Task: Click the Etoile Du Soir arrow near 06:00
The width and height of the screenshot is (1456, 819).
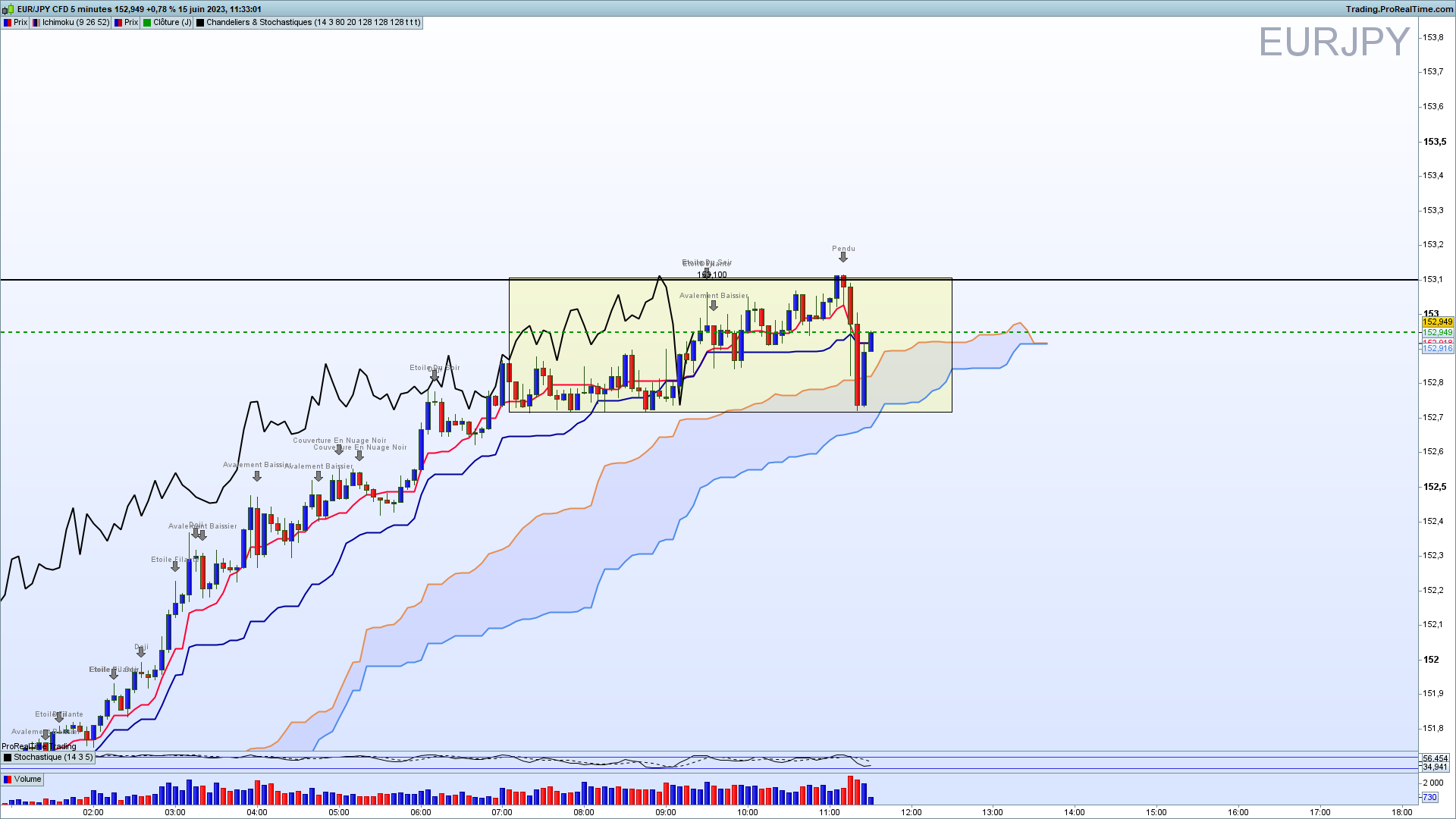Action: [435, 376]
